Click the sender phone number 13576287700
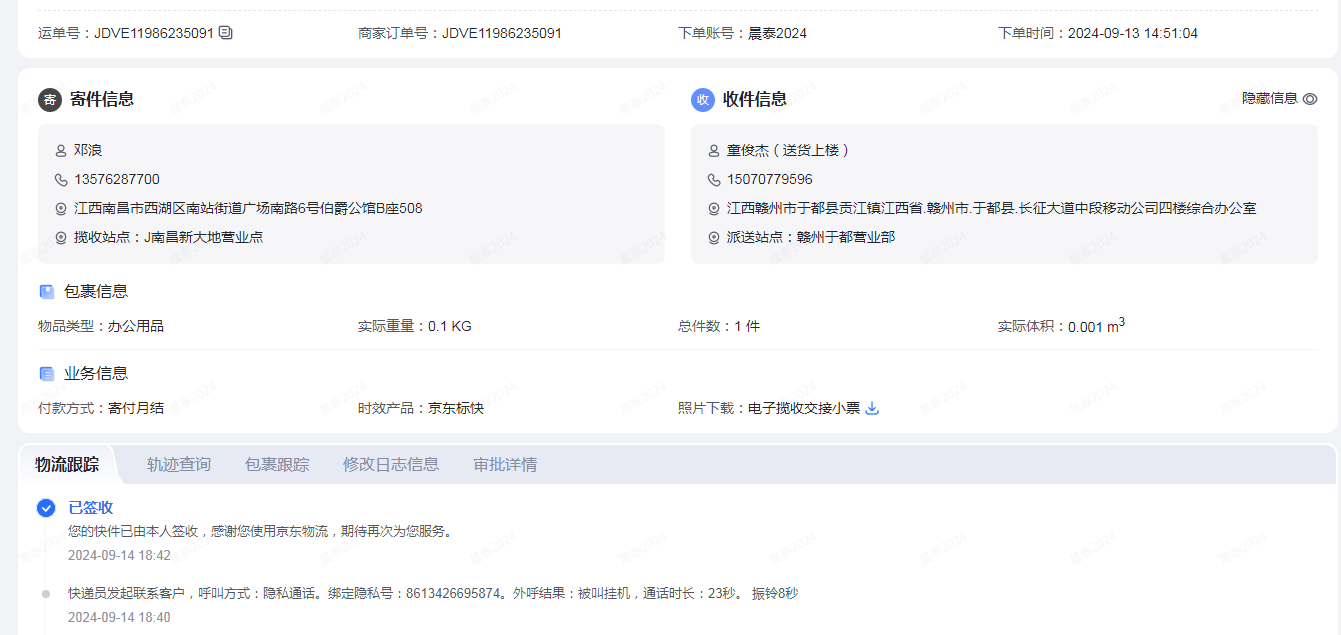The width and height of the screenshot is (1341, 635). point(117,180)
